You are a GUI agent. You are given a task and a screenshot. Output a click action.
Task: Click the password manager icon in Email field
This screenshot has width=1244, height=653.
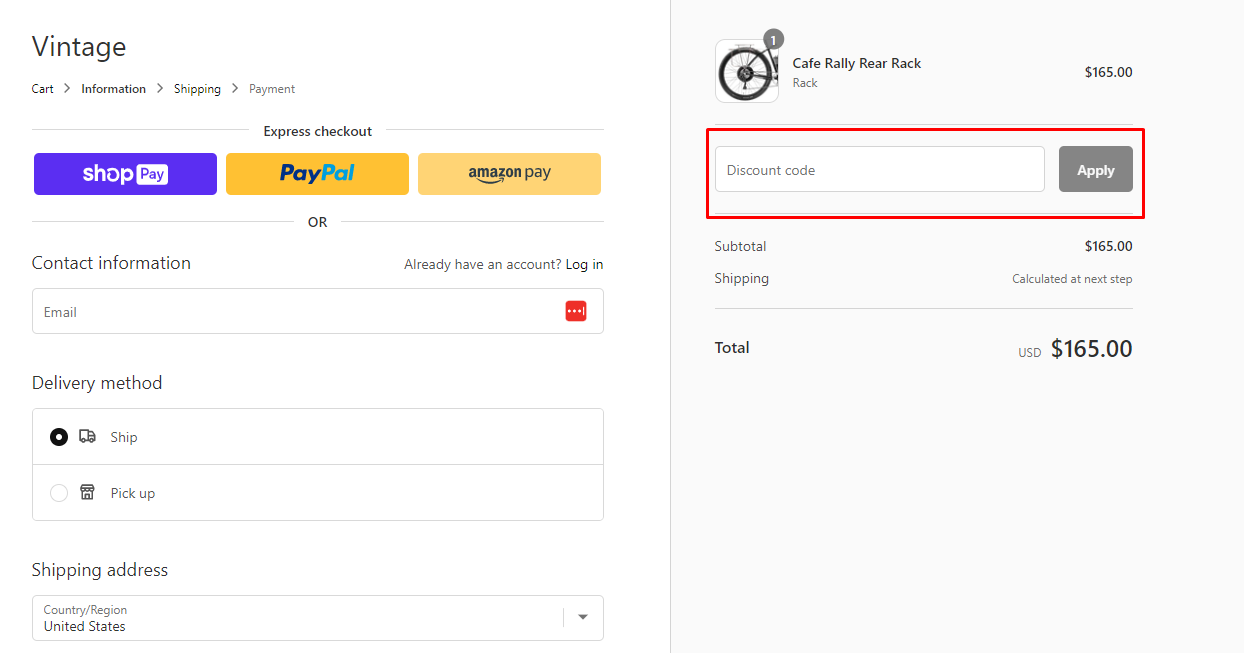tap(575, 311)
